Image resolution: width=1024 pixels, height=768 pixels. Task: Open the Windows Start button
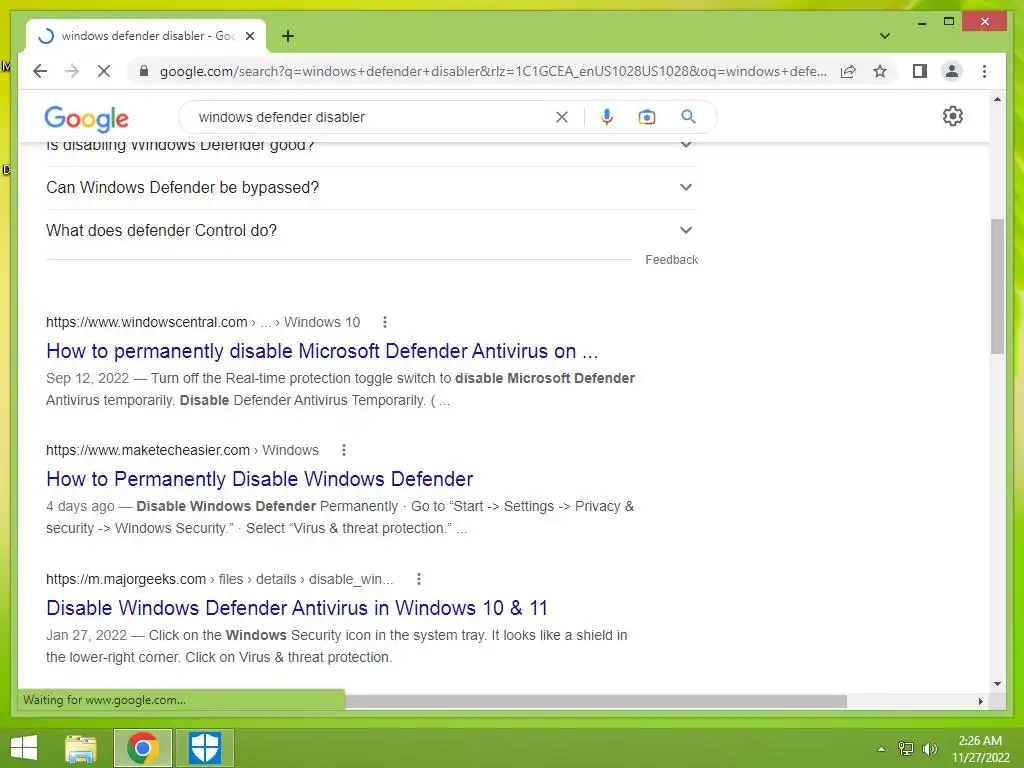tap(24, 748)
